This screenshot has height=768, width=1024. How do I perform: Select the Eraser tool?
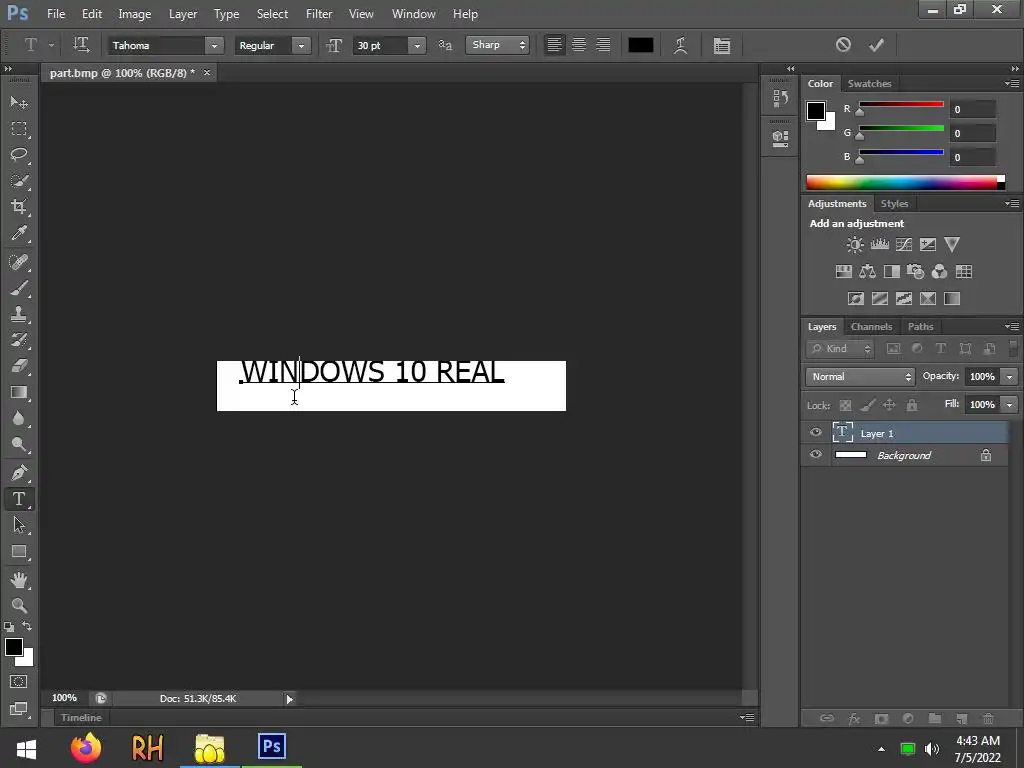pyautogui.click(x=19, y=366)
